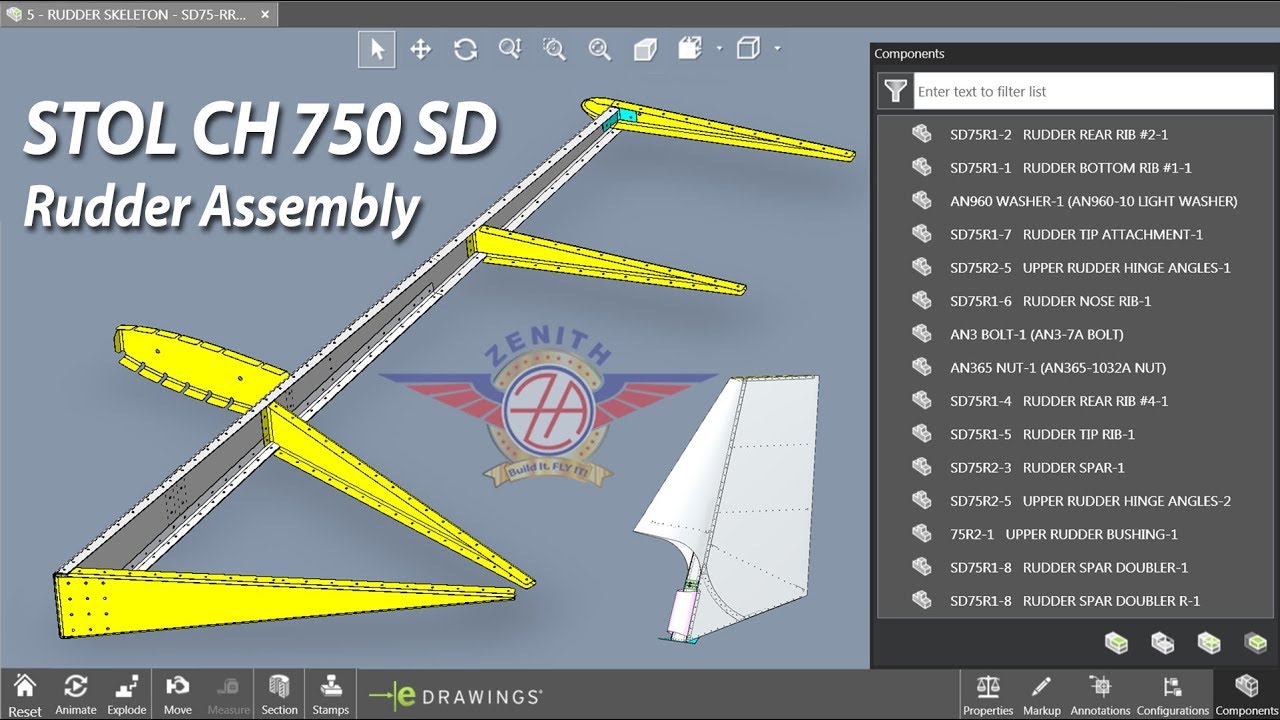Image resolution: width=1280 pixels, height=720 pixels.
Task: Select 'SD75R1-8 RUDDER SPAR DOUBLER R-1' row
Action: (x=1075, y=600)
